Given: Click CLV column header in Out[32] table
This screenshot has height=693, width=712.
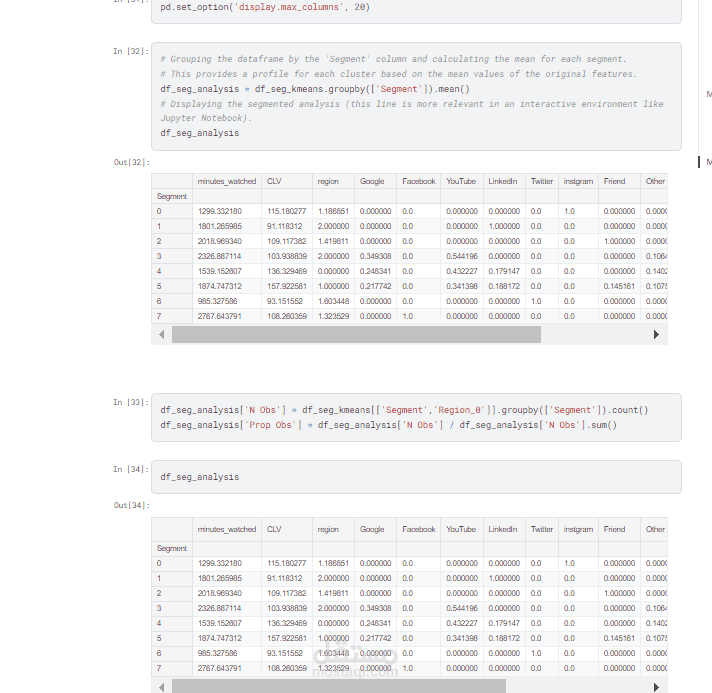Looking at the screenshot, I should pos(274,181).
